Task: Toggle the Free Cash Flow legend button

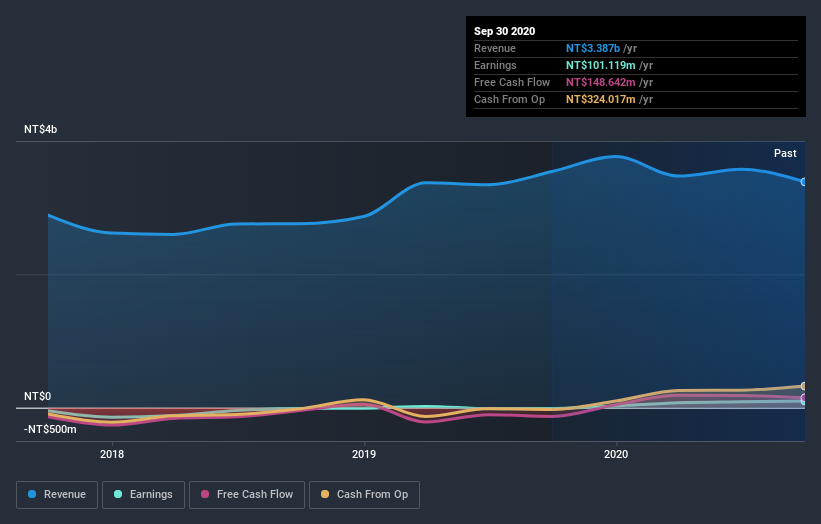Action: pyautogui.click(x=247, y=495)
